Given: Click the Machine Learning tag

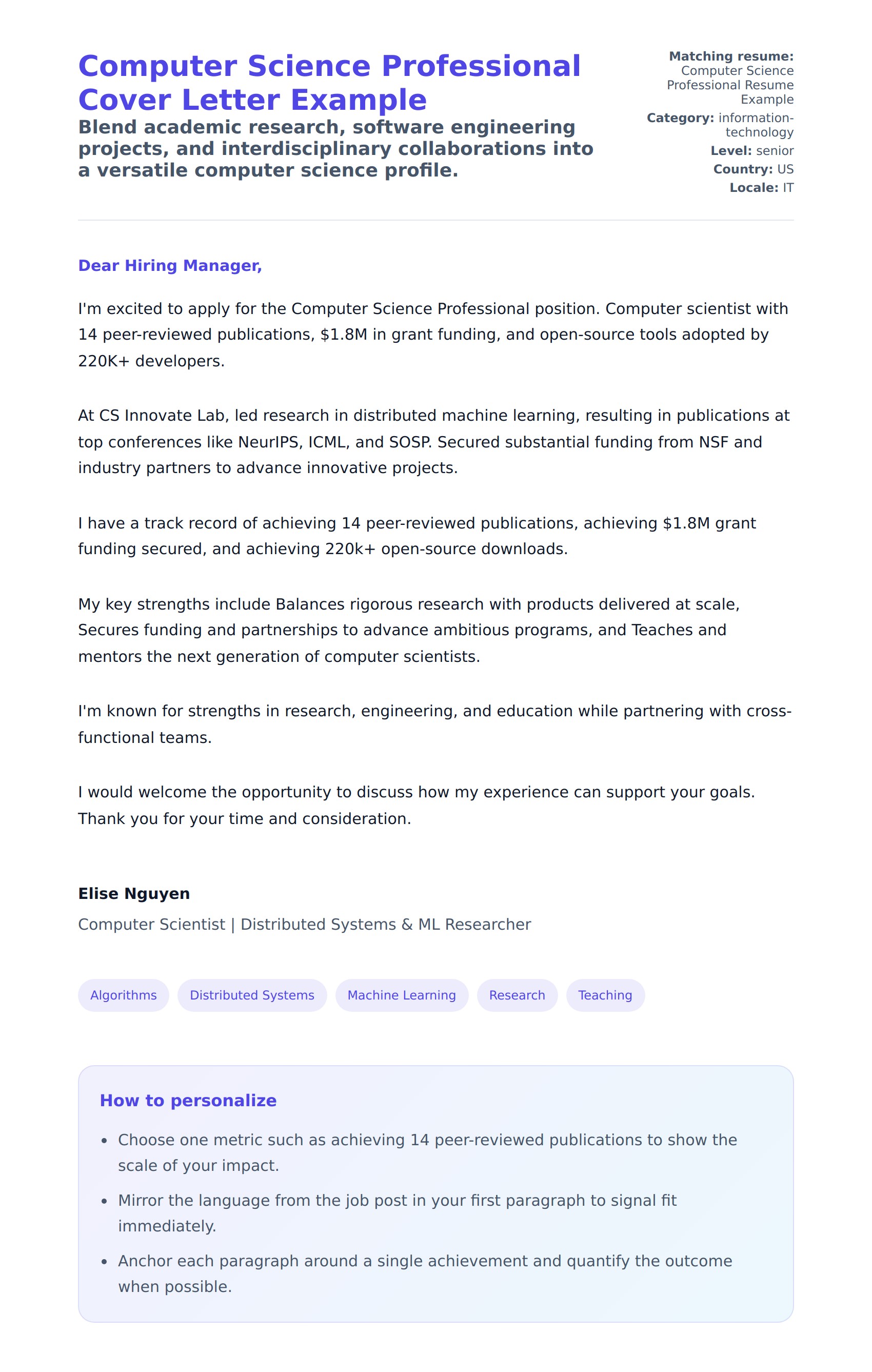Looking at the screenshot, I should pos(402,995).
